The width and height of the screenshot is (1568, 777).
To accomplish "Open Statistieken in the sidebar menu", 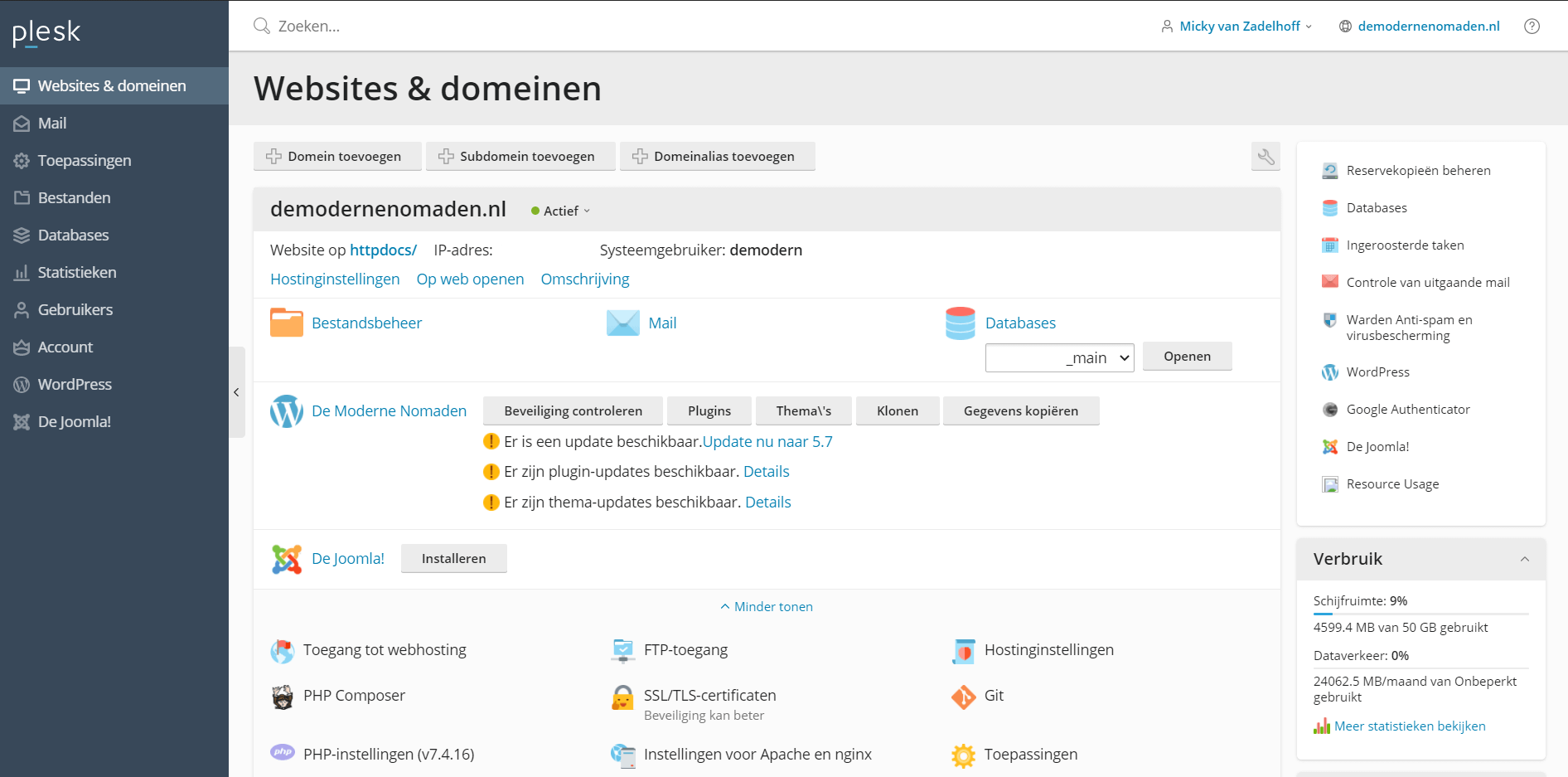I will (x=76, y=273).
